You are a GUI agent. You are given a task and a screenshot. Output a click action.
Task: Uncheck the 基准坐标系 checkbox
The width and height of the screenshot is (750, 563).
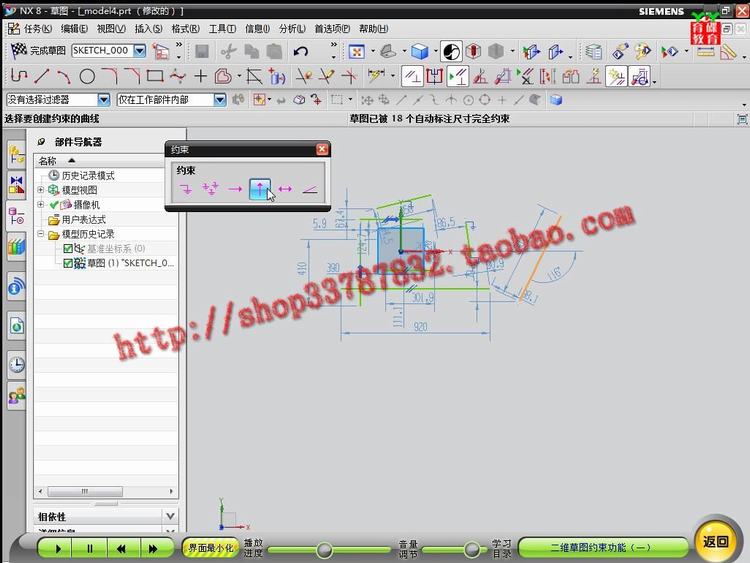coord(68,248)
